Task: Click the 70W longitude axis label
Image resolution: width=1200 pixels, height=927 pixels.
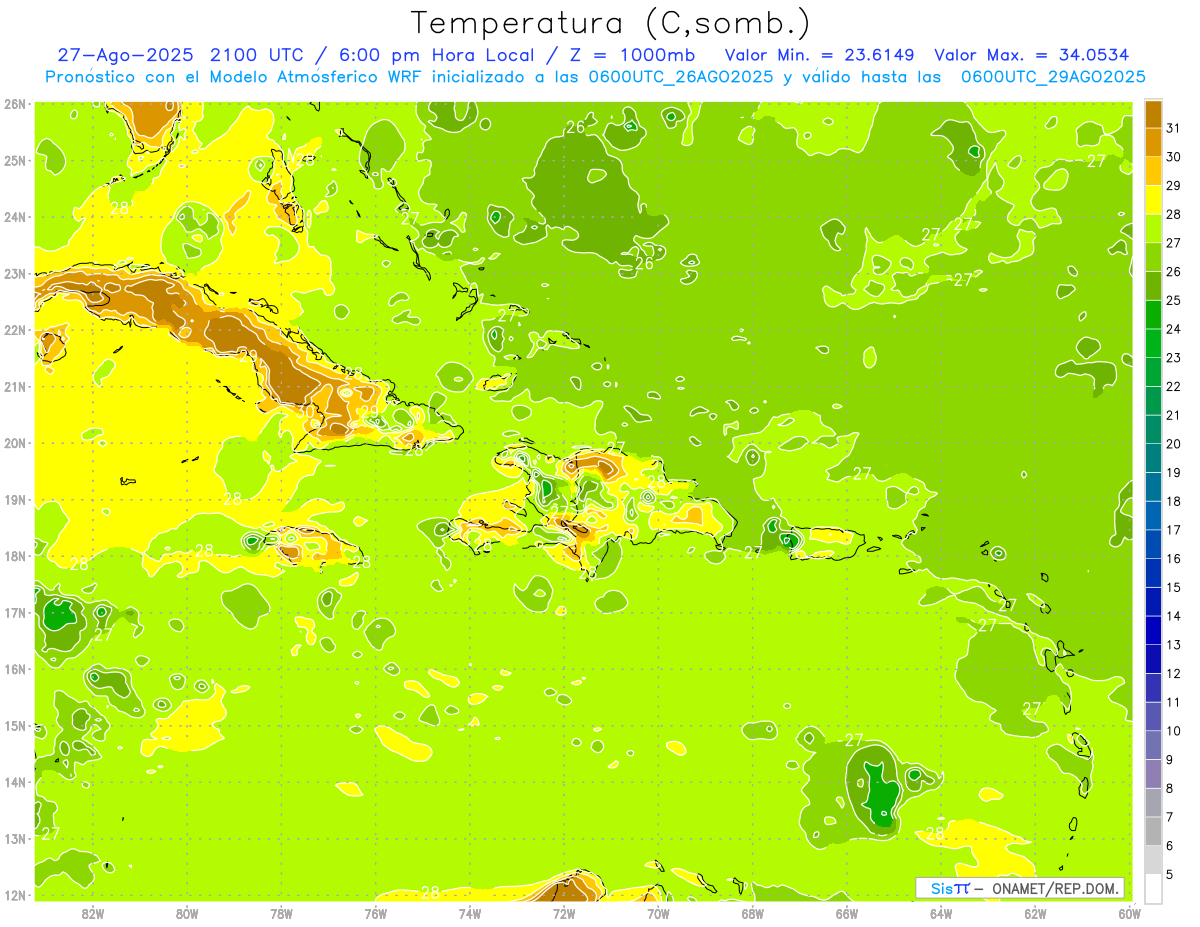Action: point(658,913)
